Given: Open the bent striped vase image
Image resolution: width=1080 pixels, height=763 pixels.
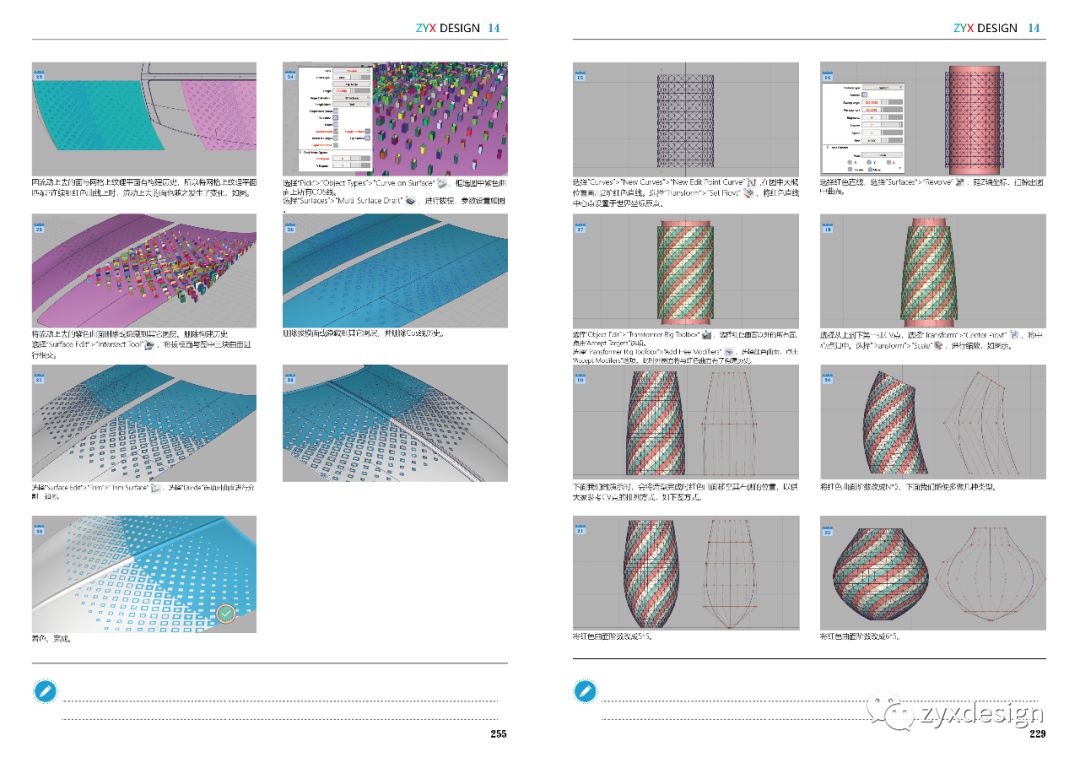Looking at the screenshot, I should click(933, 422).
